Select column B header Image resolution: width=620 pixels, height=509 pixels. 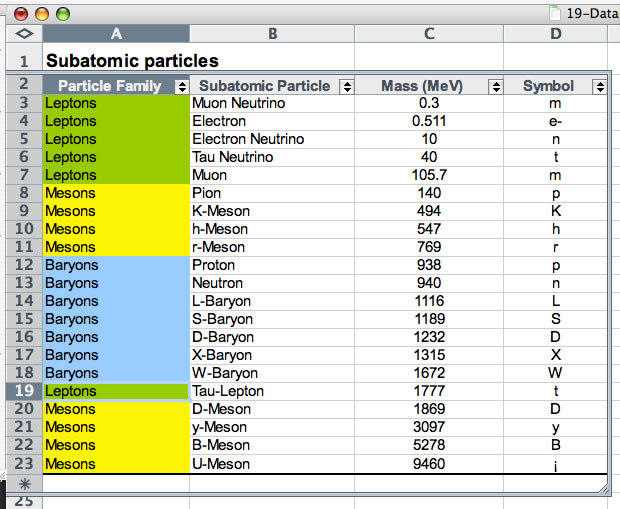(x=272, y=34)
